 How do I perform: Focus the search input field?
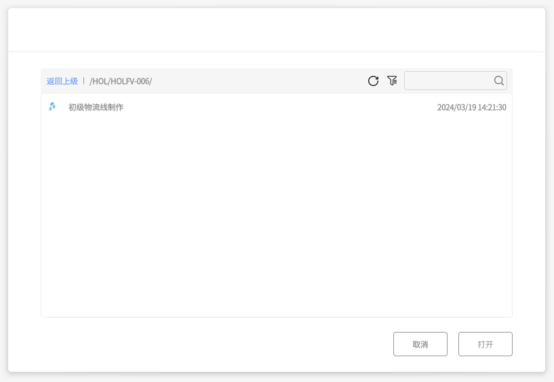pyautogui.click(x=455, y=81)
